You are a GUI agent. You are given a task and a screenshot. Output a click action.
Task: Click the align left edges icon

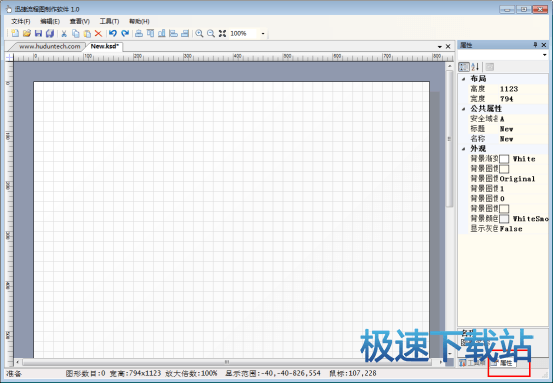pos(173,34)
